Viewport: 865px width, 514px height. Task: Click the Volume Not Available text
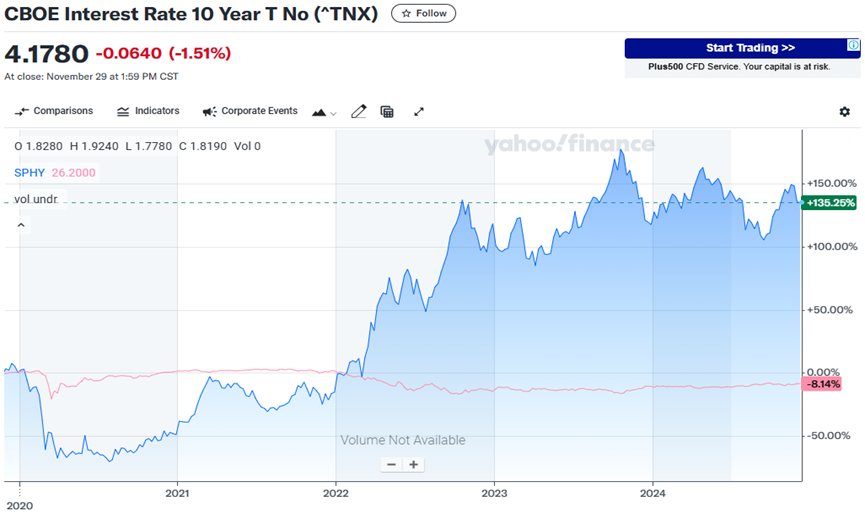(403, 440)
